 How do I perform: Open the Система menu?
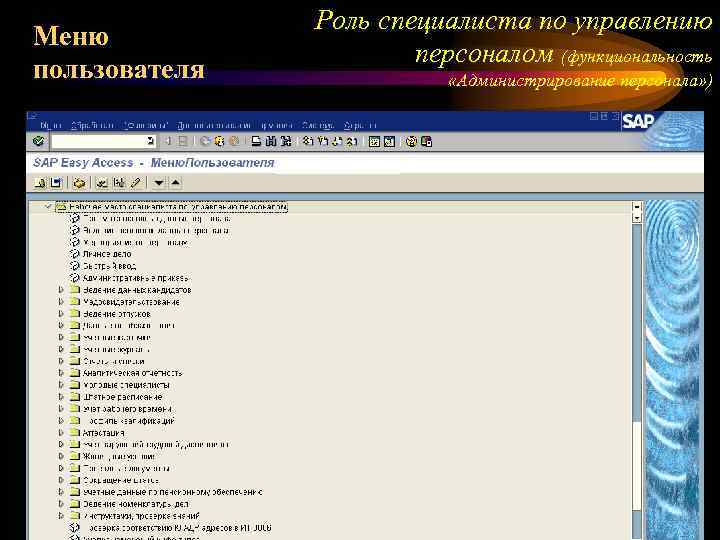tap(318, 125)
